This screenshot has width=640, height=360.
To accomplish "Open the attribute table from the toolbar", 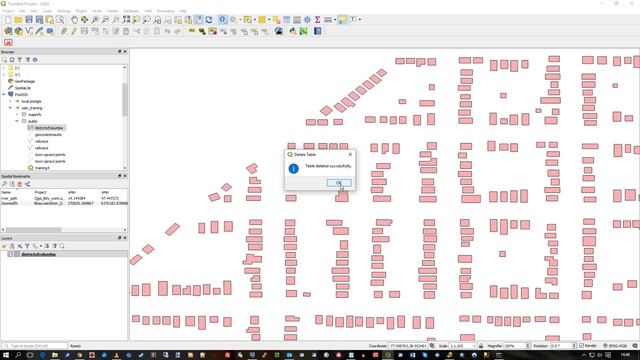I will coord(287,20).
